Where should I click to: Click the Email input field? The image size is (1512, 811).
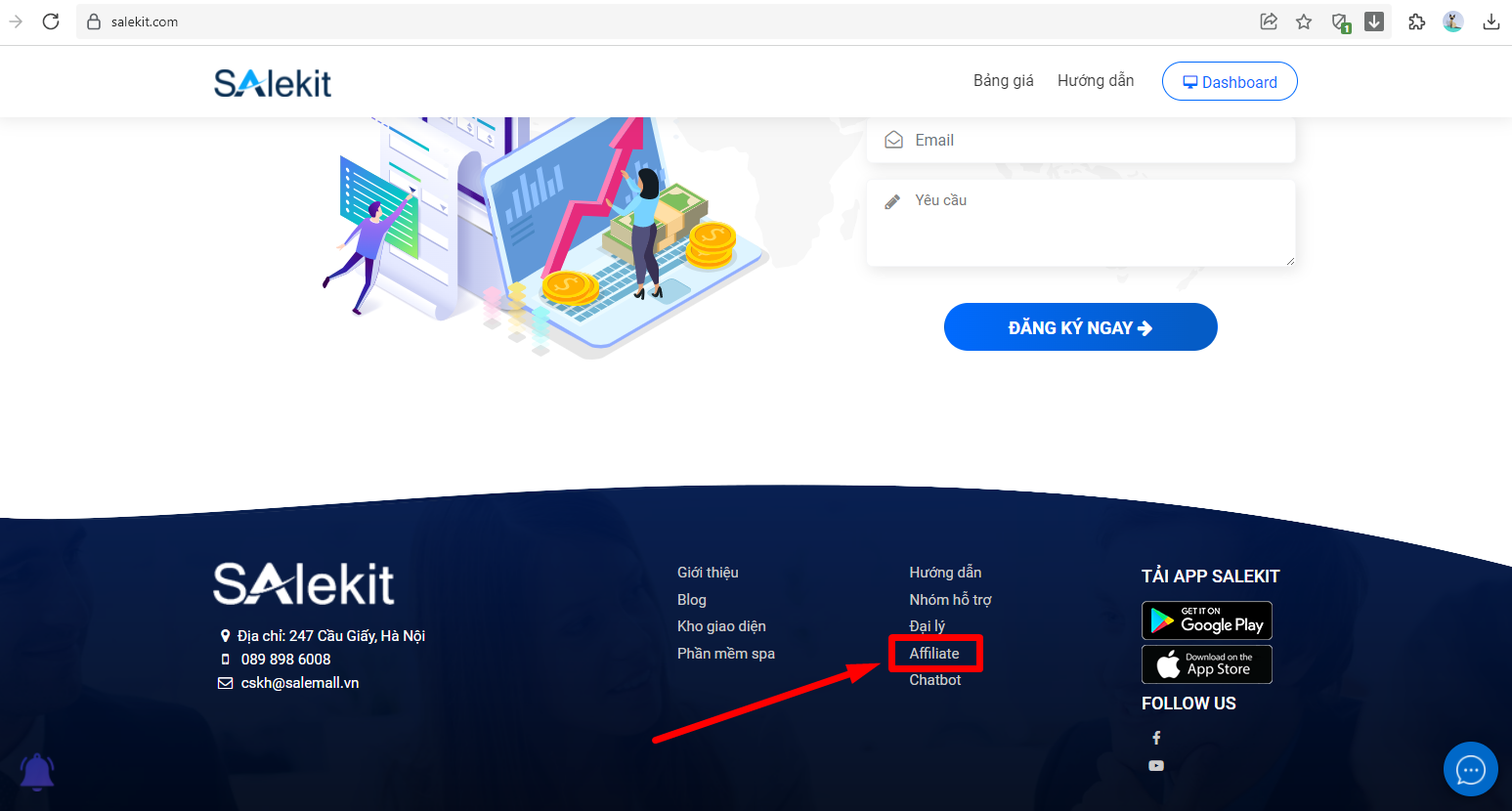click(1081, 140)
